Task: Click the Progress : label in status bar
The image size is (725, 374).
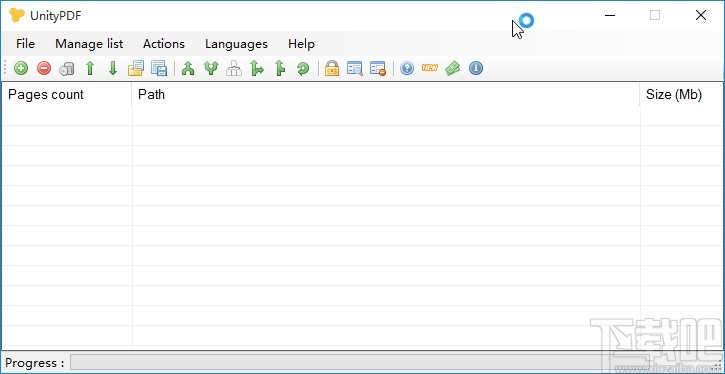Action: click(x=35, y=363)
